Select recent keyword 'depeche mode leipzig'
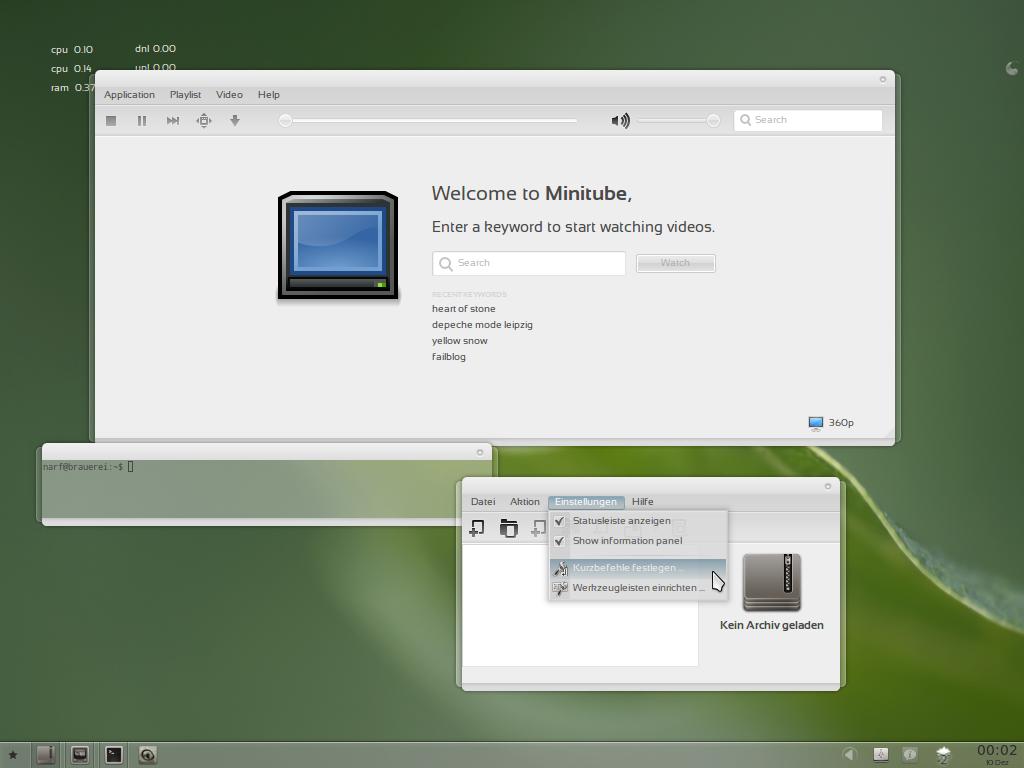The image size is (1024, 768). pyautogui.click(x=482, y=325)
